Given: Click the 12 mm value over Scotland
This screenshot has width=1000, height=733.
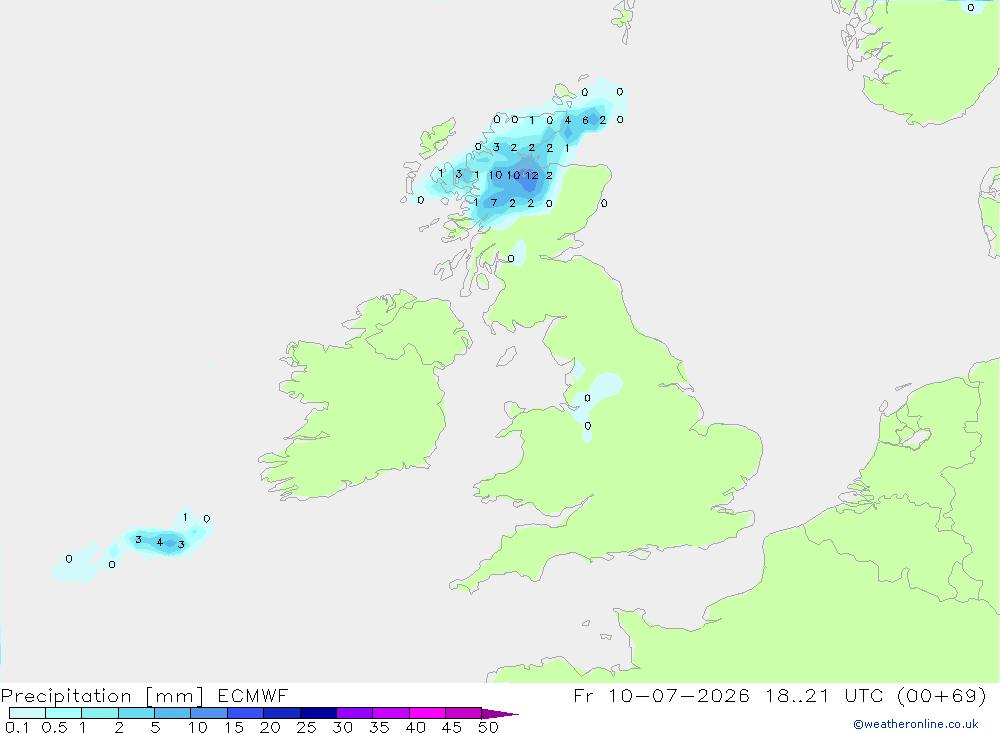Looking at the screenshot, I should click(x=532, y=175).
